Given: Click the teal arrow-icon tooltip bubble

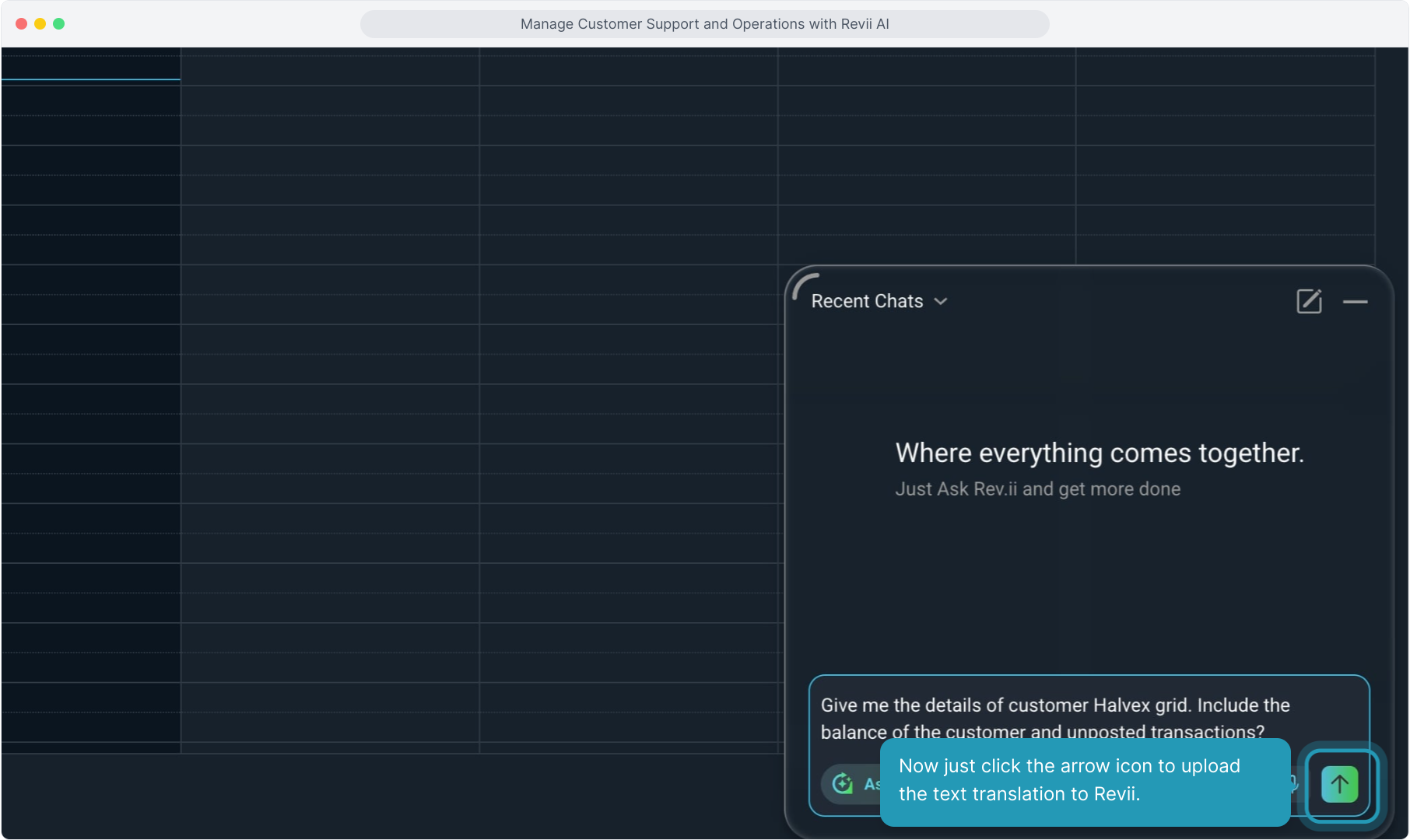Looking at the screenshot, I should (x=1084, y=781).
